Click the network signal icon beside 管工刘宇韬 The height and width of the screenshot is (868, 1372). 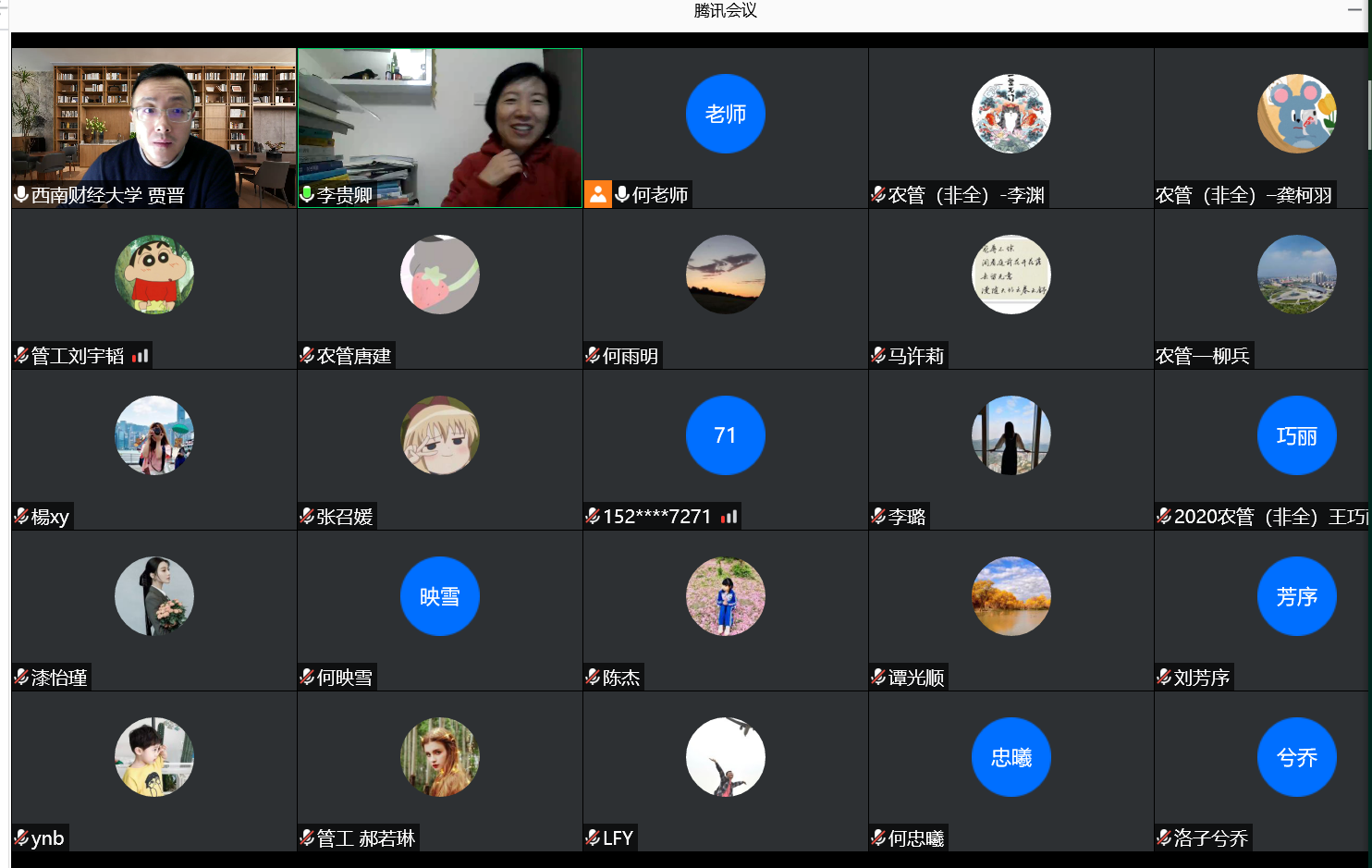pos(140,356)
